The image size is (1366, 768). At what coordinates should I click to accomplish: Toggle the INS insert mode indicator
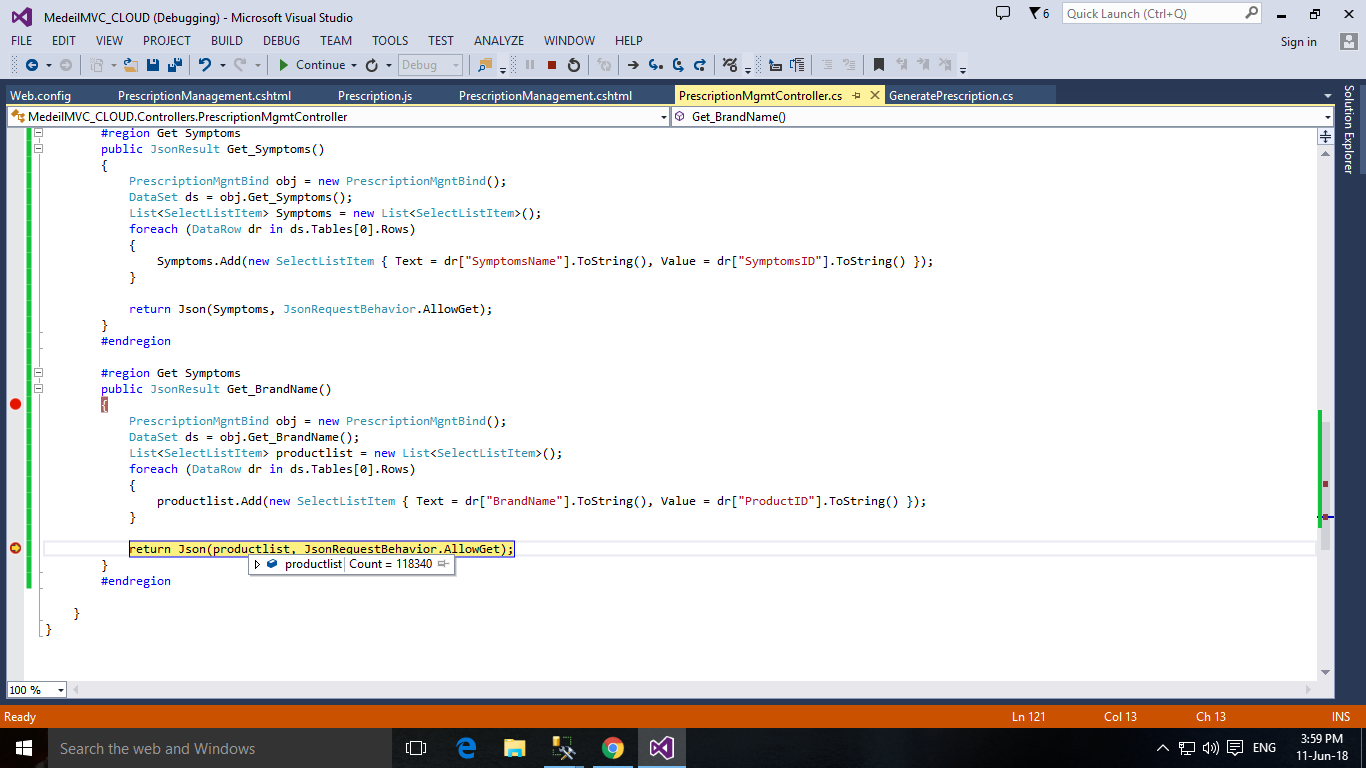[x=1340, y=716]
